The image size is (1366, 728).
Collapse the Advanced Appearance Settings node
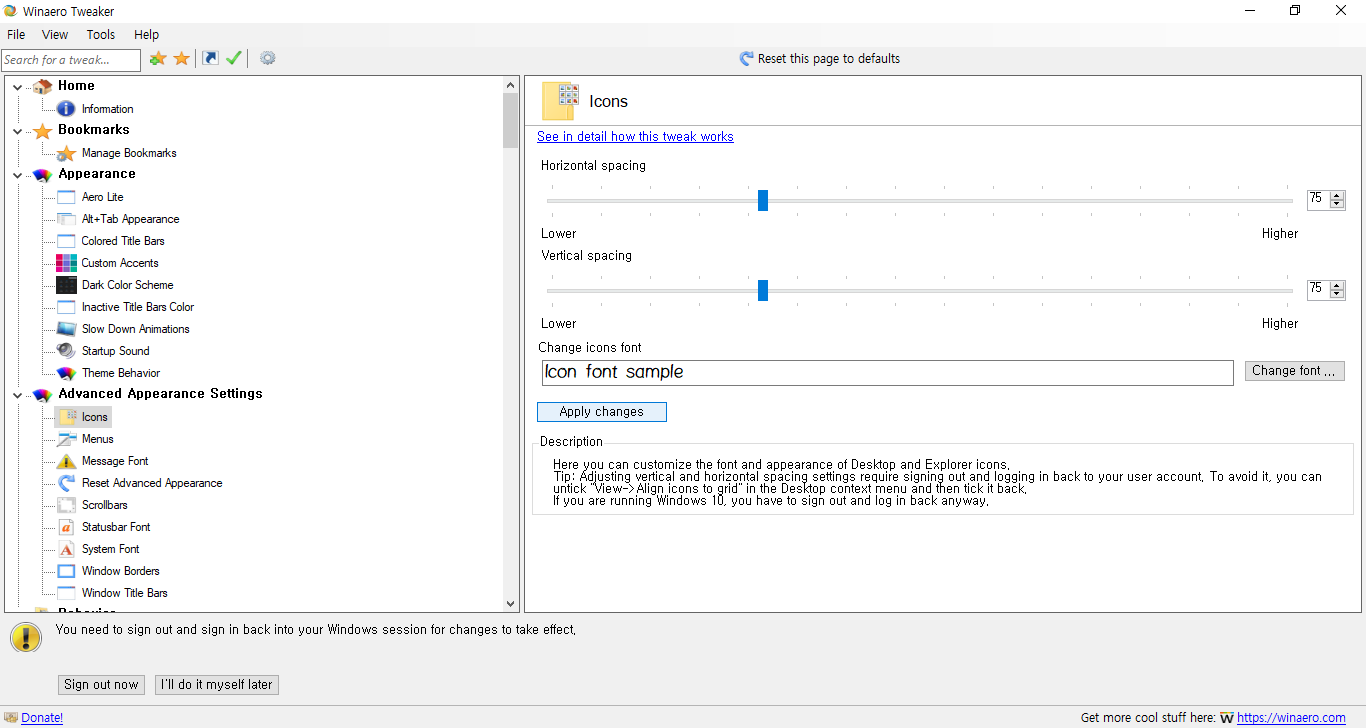17,395
